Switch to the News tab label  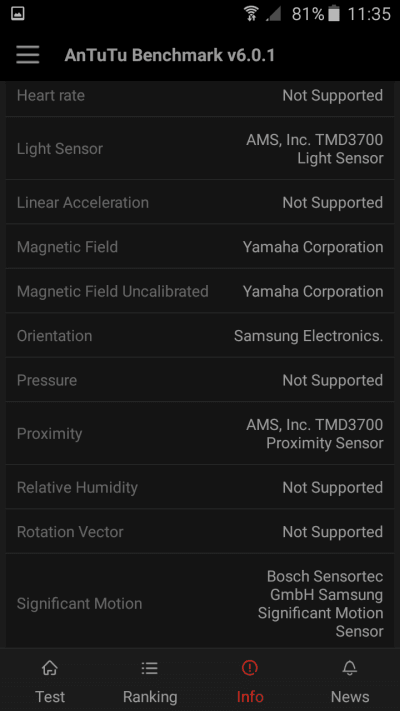[x=350, y=696]
